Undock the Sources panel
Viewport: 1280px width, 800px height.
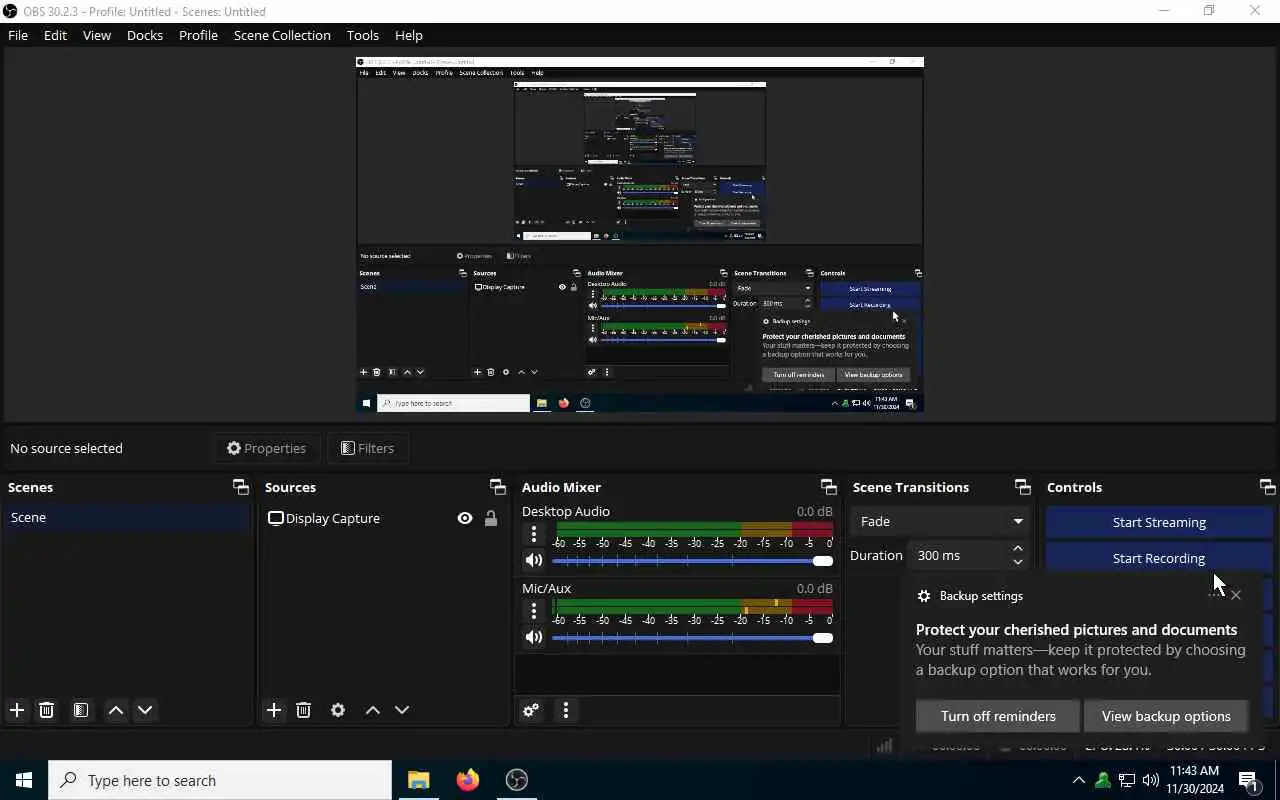[x=497, y=487]
